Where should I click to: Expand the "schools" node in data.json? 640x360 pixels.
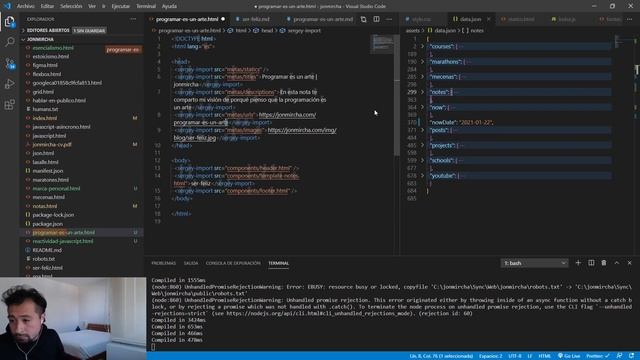click(422, 160)
